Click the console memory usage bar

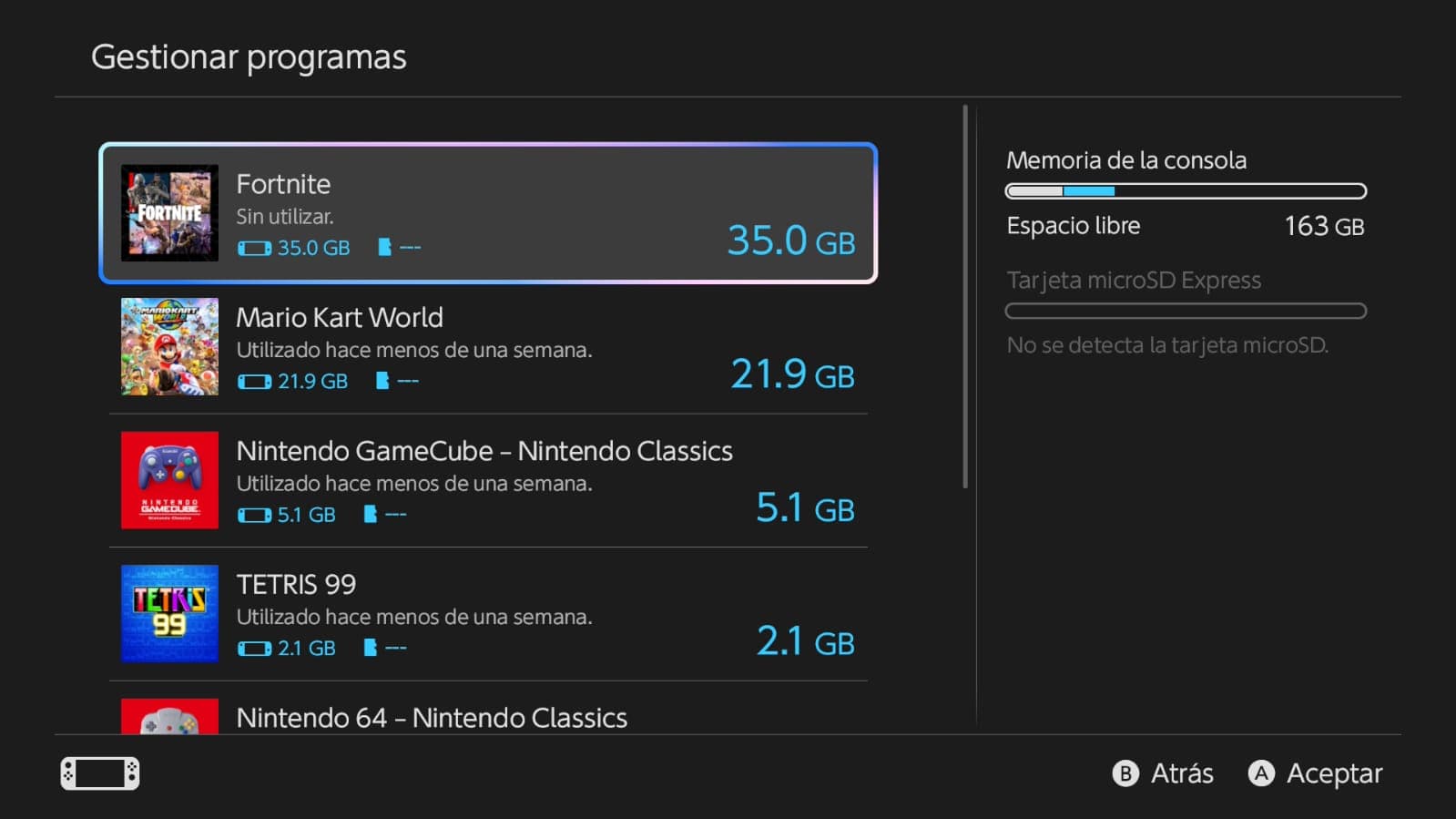(1186, 191)
